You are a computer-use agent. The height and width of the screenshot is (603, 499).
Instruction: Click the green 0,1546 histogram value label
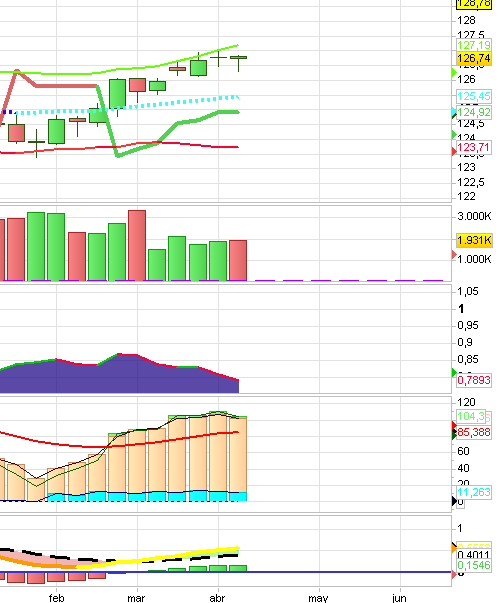474,565
